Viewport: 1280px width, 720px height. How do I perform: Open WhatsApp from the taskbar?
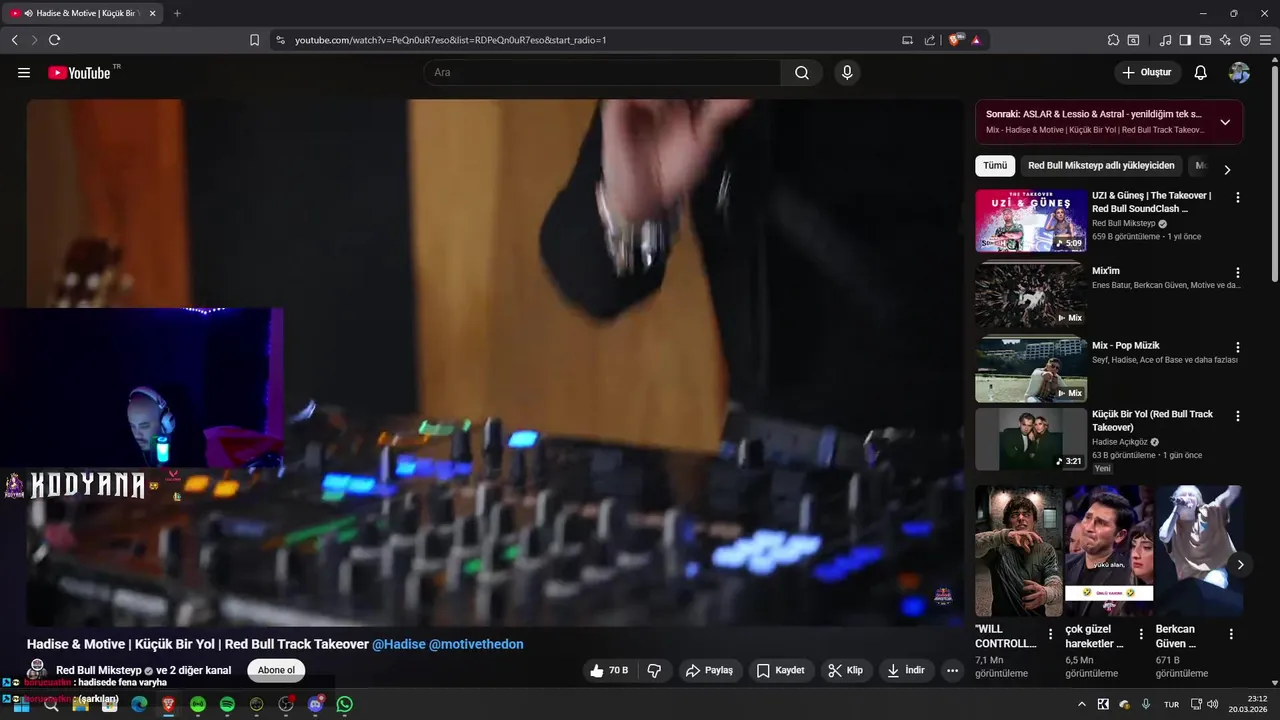(x=345, y=704)
